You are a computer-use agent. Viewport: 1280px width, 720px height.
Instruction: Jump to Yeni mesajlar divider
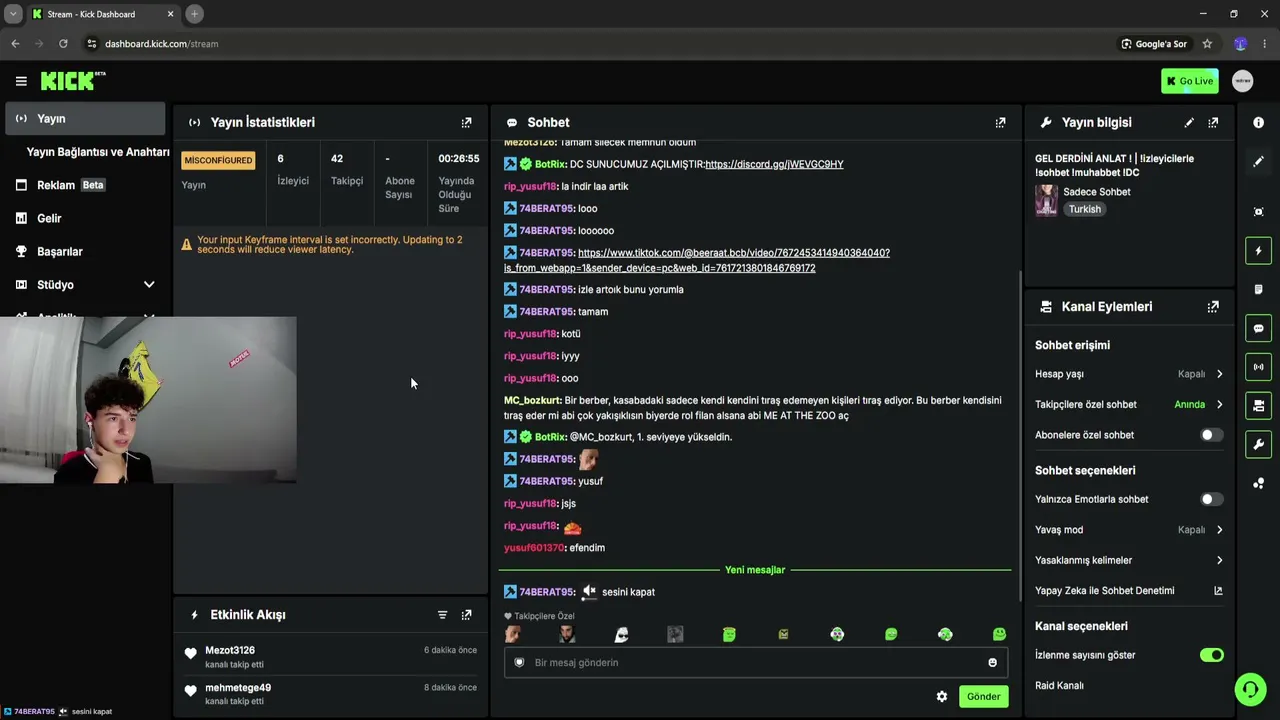coord(755,570)
